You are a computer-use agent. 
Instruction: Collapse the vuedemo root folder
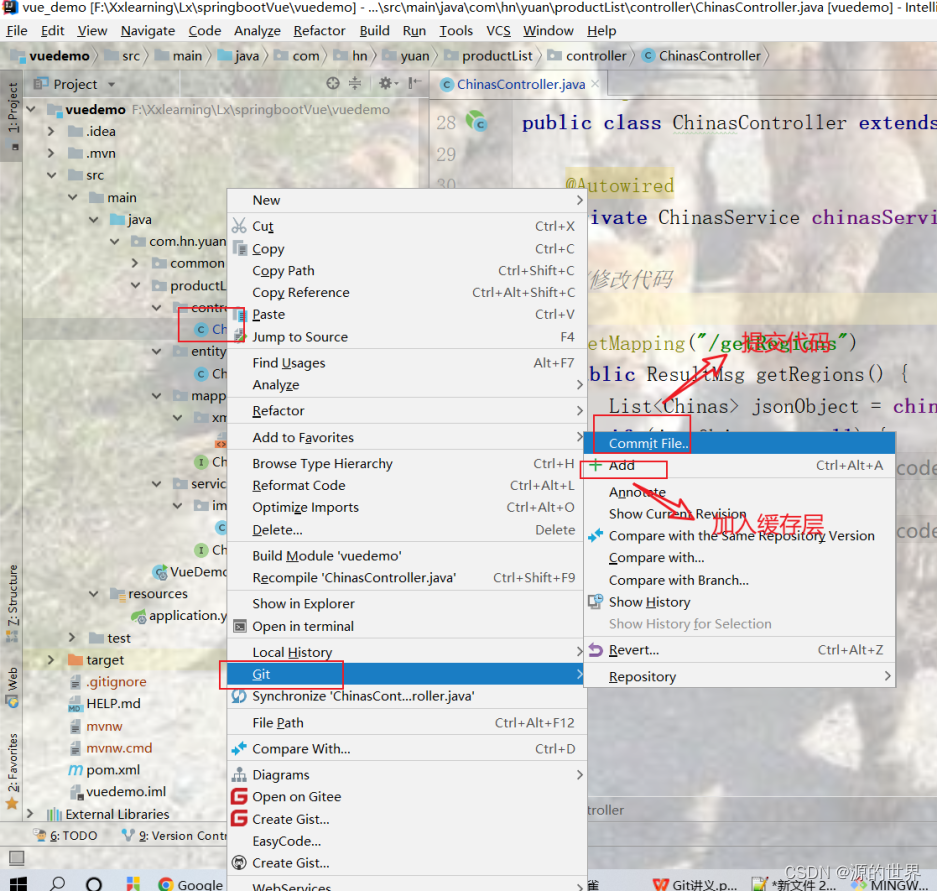[x=31, y=109]
